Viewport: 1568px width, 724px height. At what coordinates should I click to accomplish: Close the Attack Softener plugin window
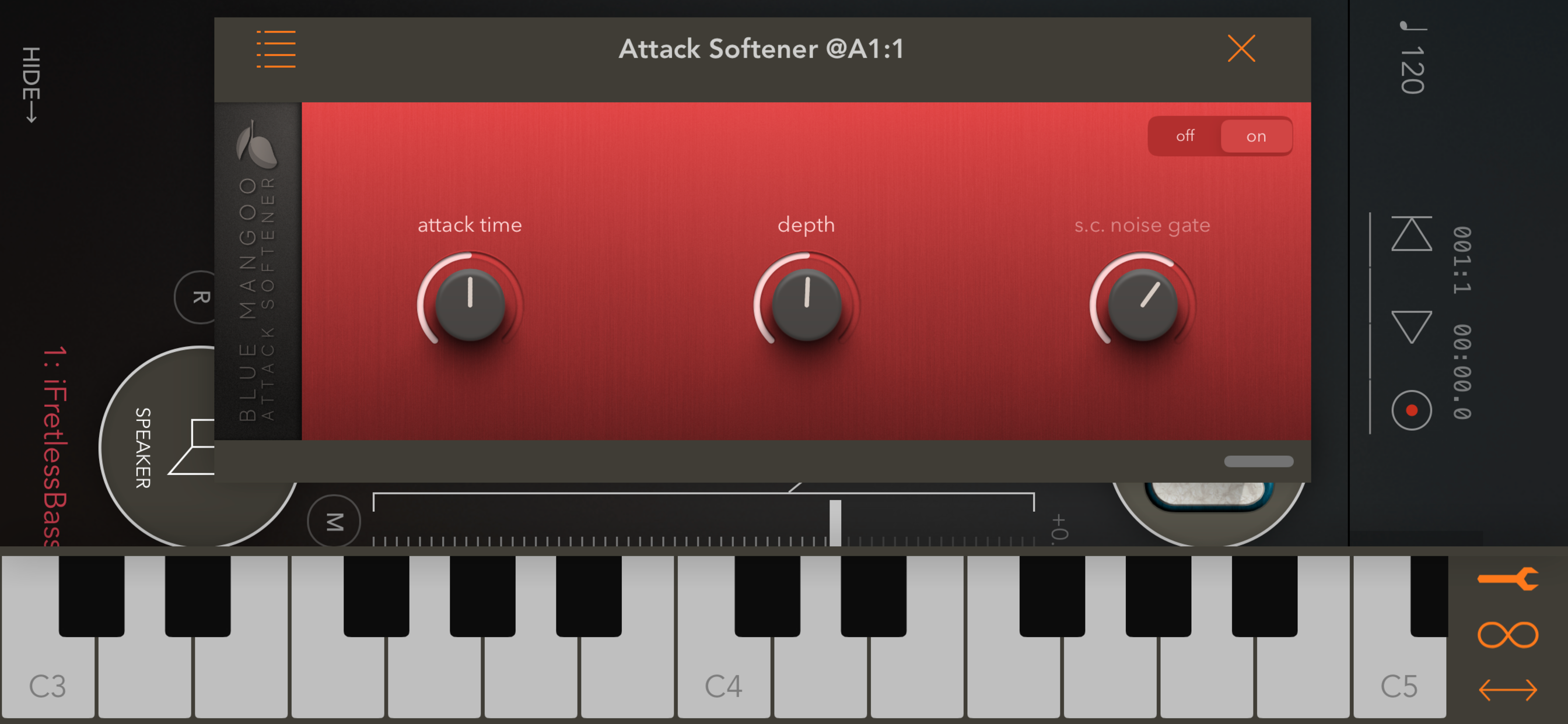pos(1241,48)
